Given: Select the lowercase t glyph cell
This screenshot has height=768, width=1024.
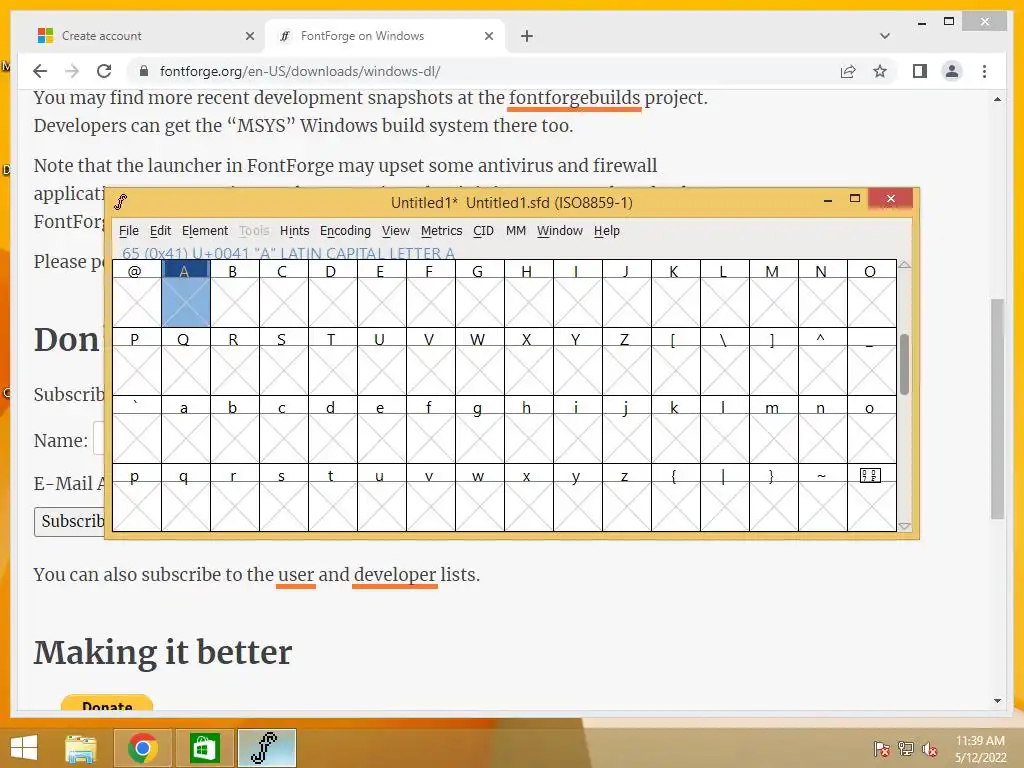Looking at the screenshot, I should click(x=333, y=497).
